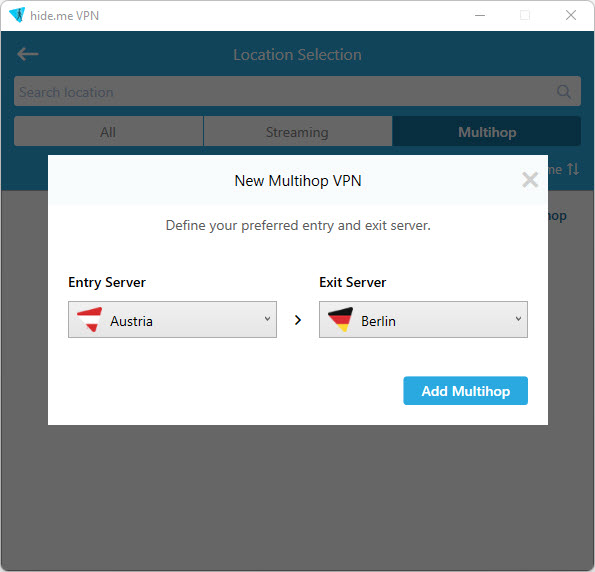Click the Add Multihop button
Viewport: 595px width, 572px height.
point(465,391)
